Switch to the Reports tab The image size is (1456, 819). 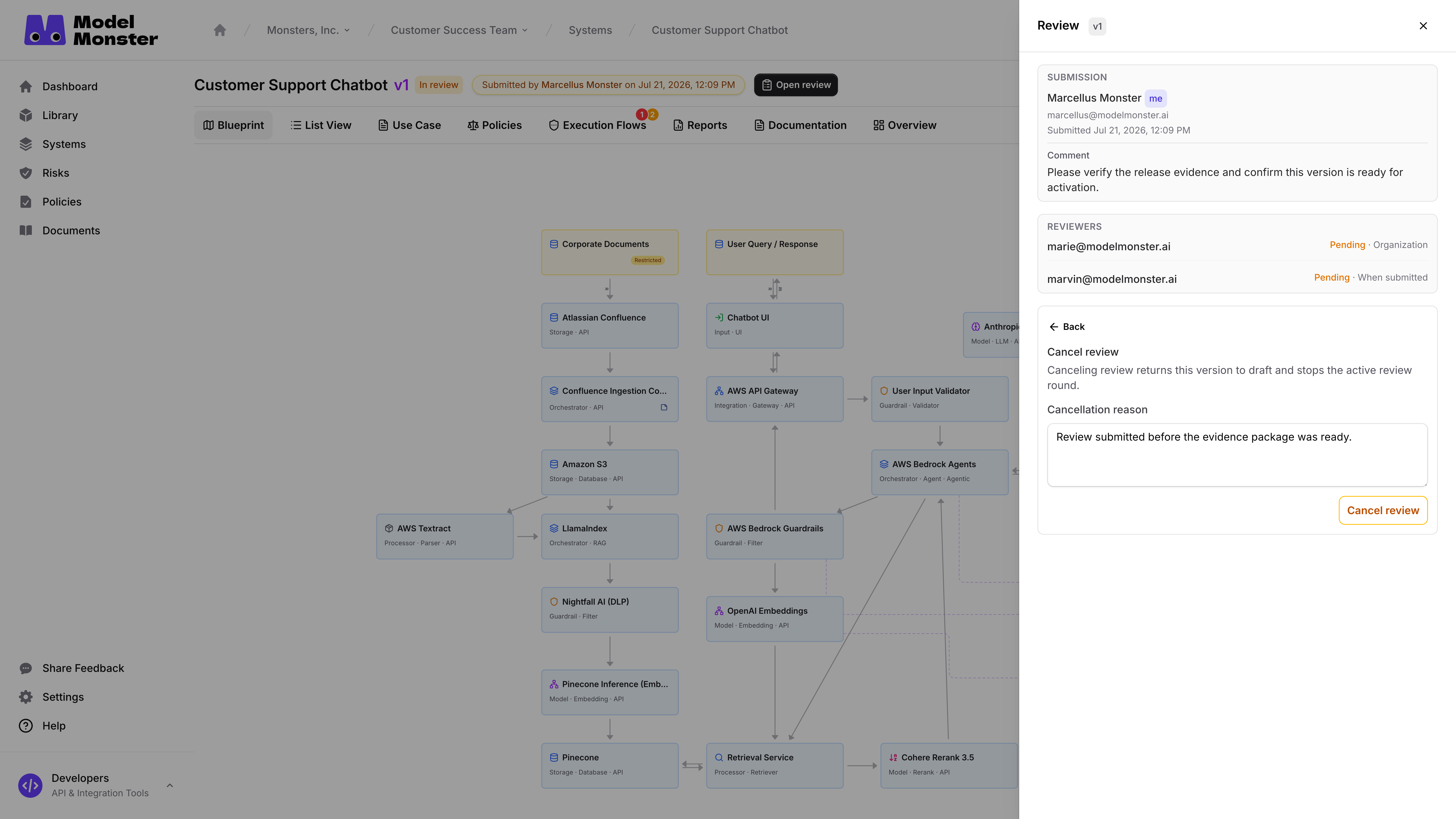tap(700, 125)
